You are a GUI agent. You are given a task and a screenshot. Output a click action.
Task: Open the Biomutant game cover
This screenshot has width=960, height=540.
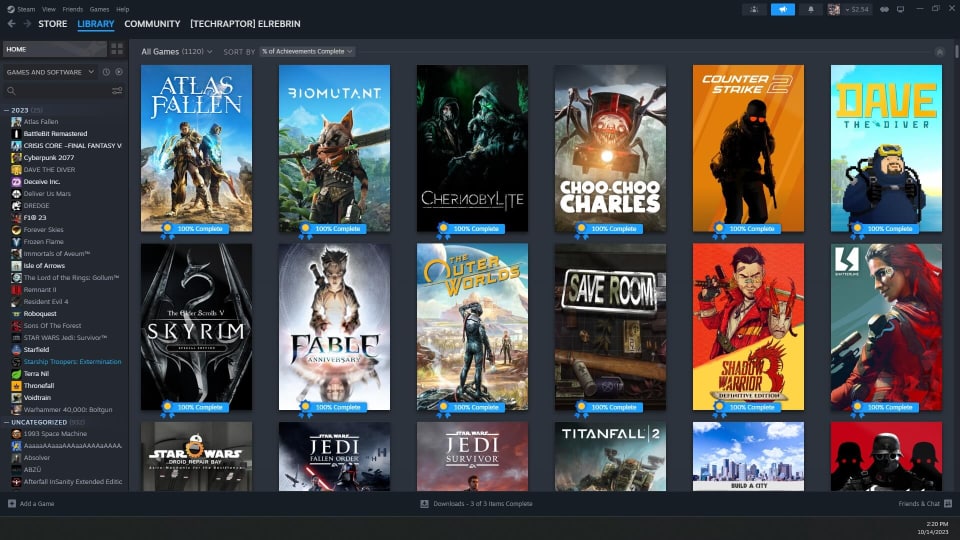tap(334, 148)
